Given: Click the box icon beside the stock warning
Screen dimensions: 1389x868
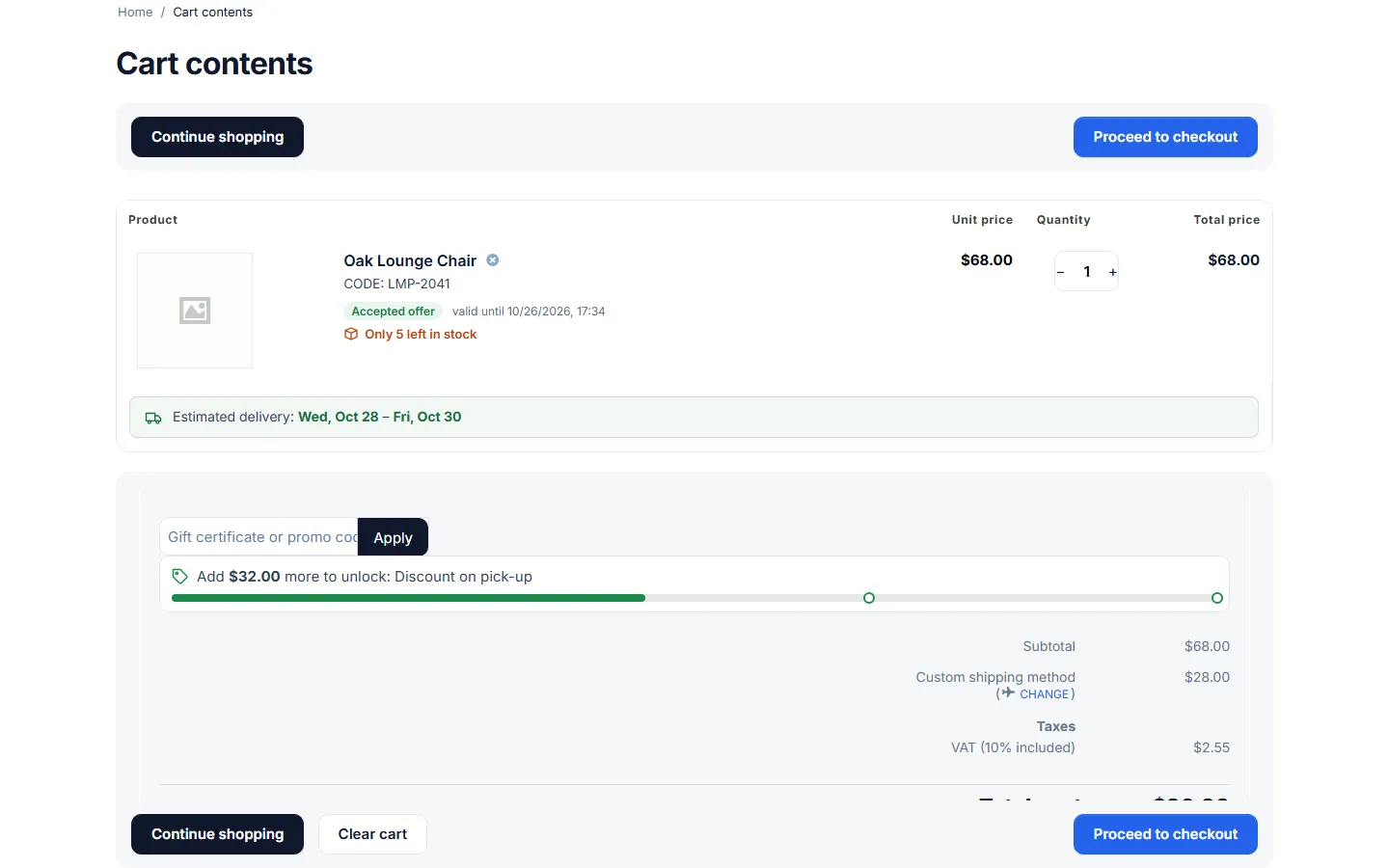Looking at the screenshot, I should pyautogui.click(x=351, y=335).
